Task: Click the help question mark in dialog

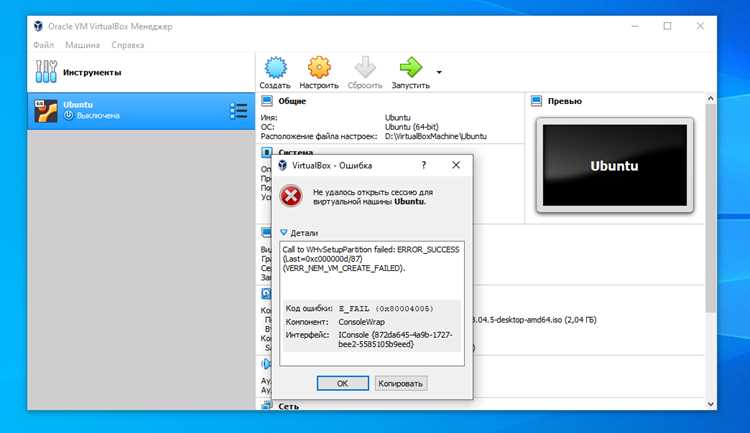Action: pos(423,165)
